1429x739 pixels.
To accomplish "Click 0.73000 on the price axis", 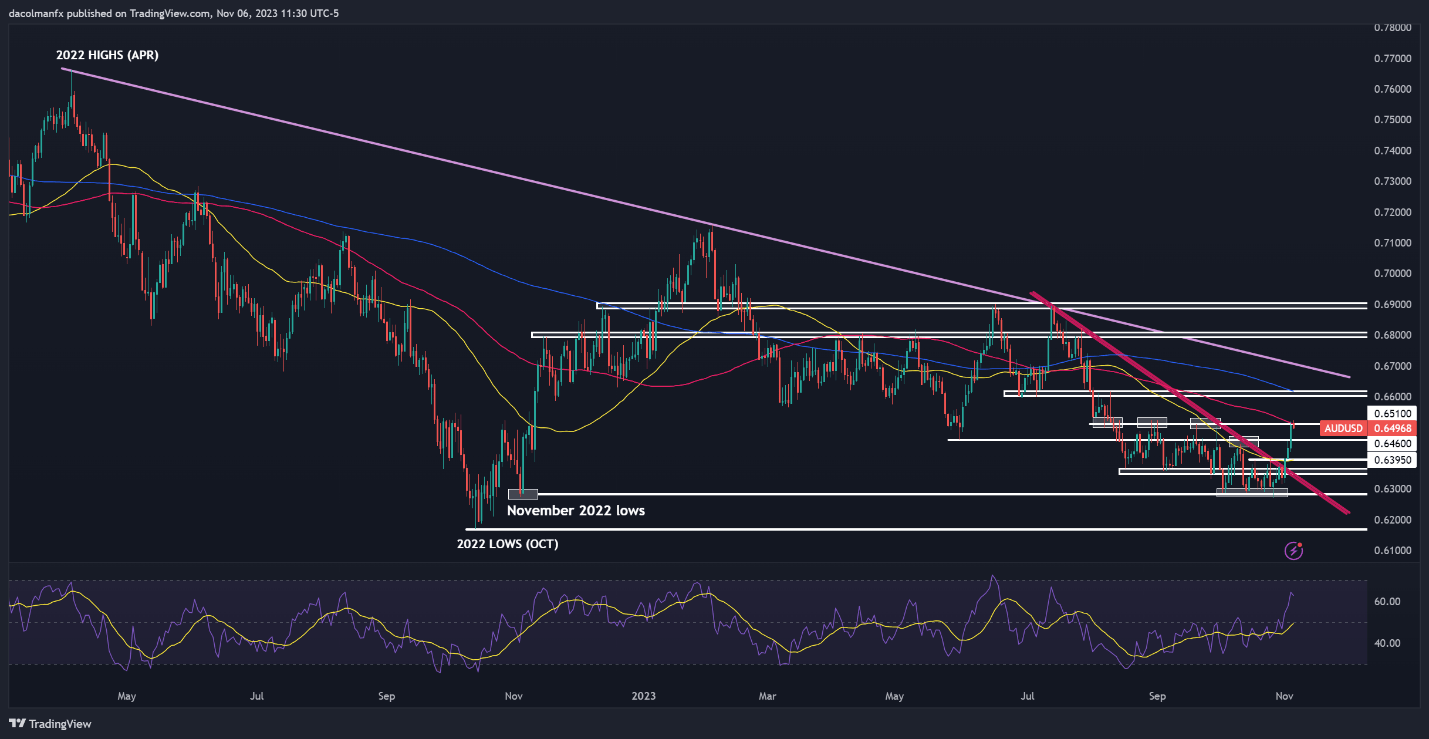I will tap(1393, 181).
